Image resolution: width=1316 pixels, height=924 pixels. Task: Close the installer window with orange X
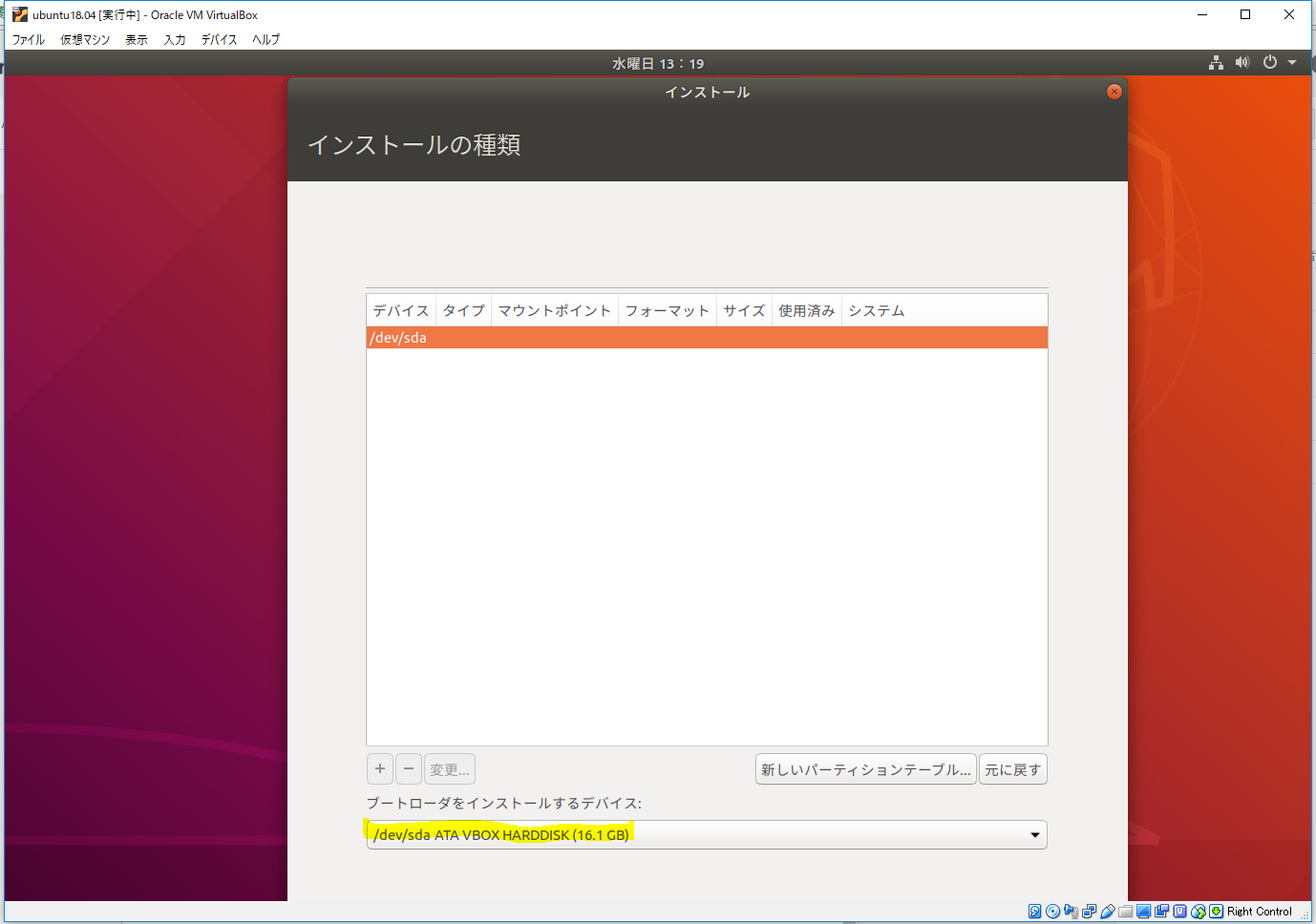[1114, 92]
